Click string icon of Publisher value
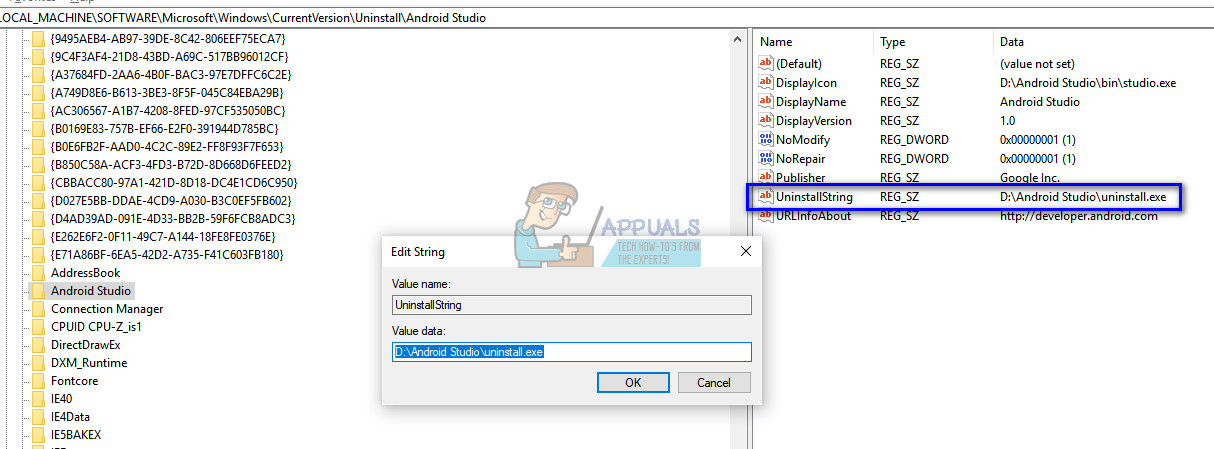 pos(766,178)
